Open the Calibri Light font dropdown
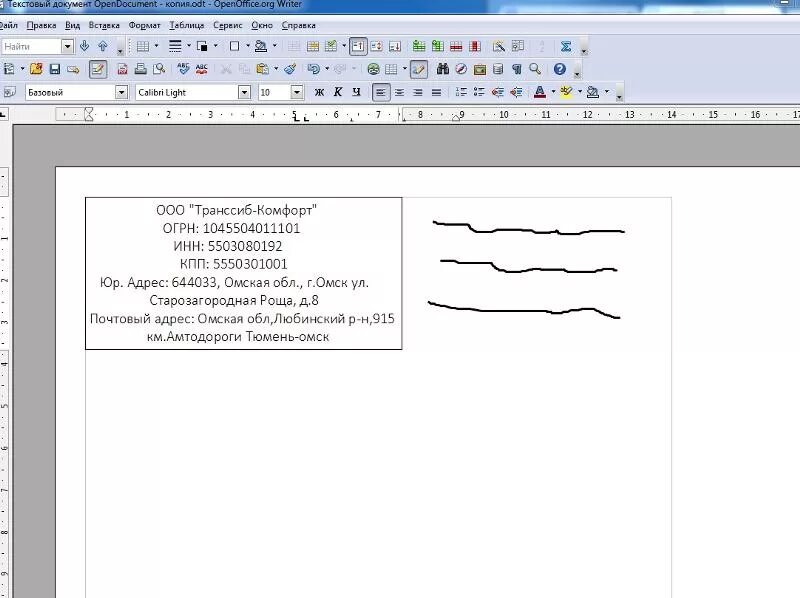This screenshot has height=598, width=800. point(245,92)
